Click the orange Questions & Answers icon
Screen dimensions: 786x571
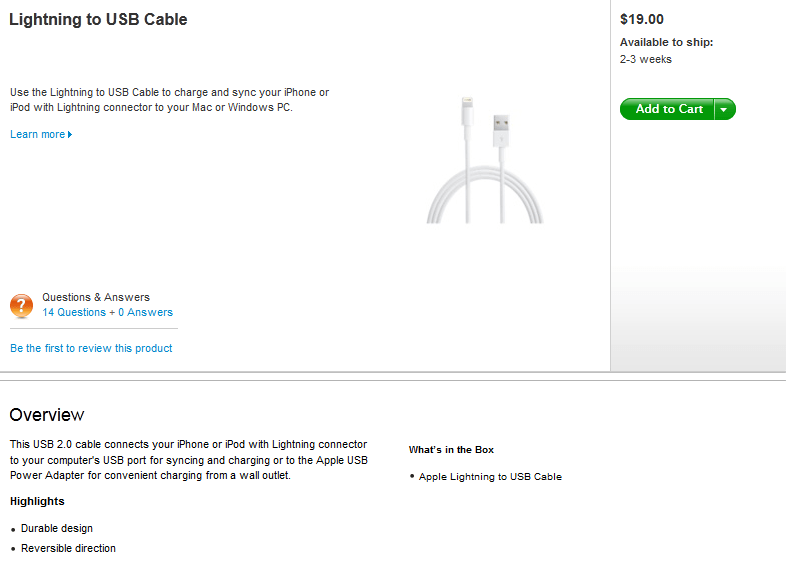[22, 305]
